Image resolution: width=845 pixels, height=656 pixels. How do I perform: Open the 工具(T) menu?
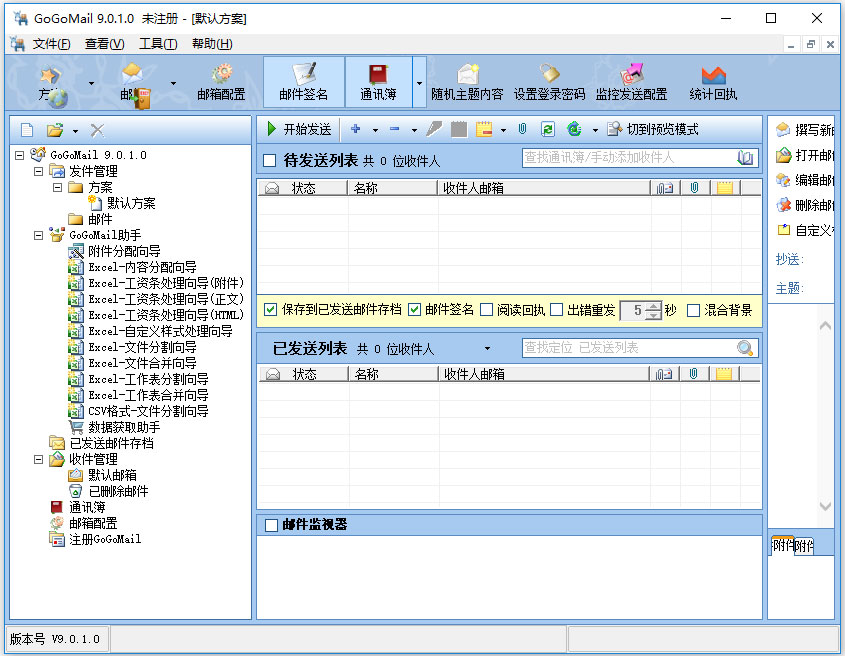157,44
